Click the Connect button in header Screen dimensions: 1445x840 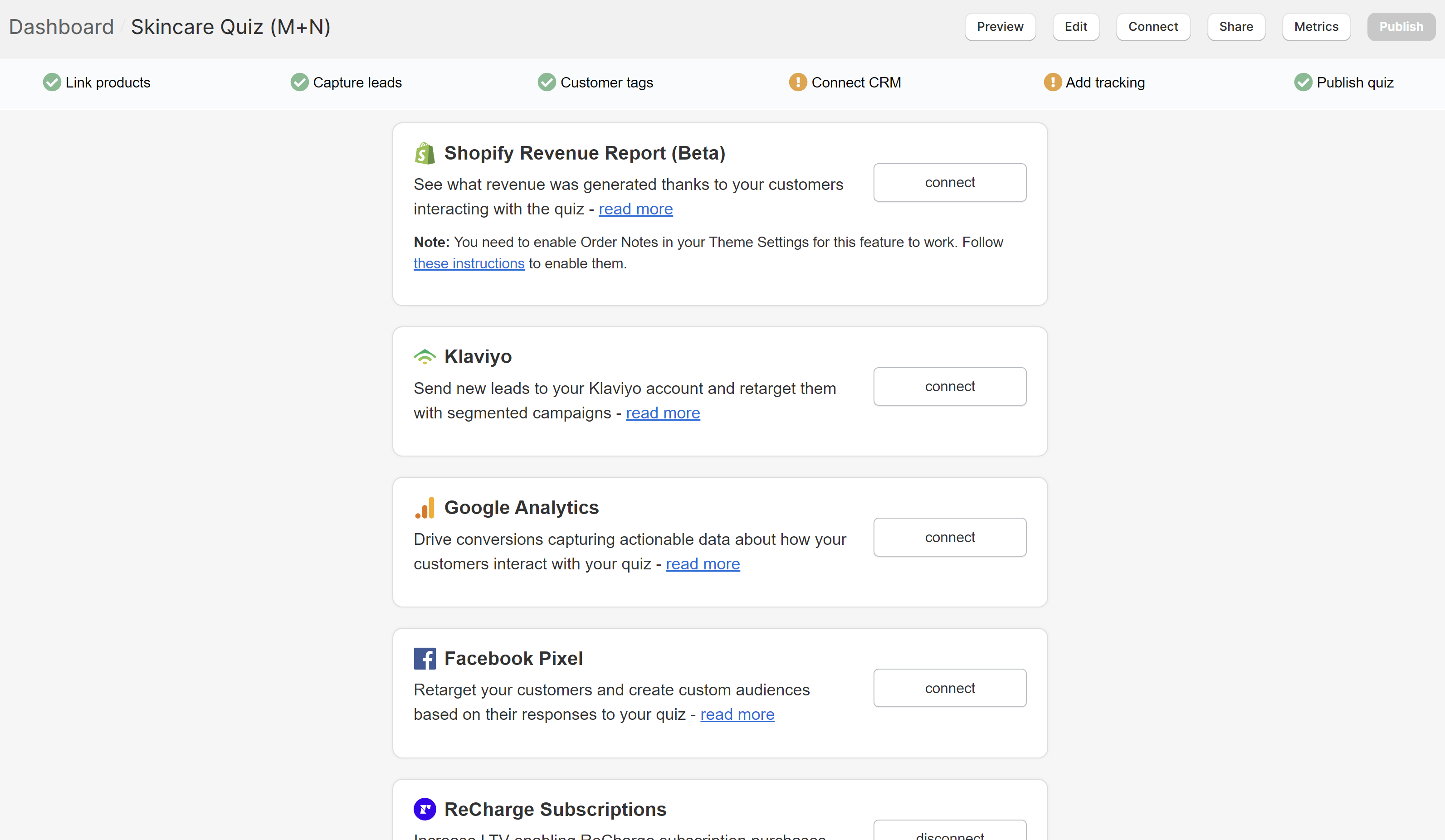(x=1153, y=27)
